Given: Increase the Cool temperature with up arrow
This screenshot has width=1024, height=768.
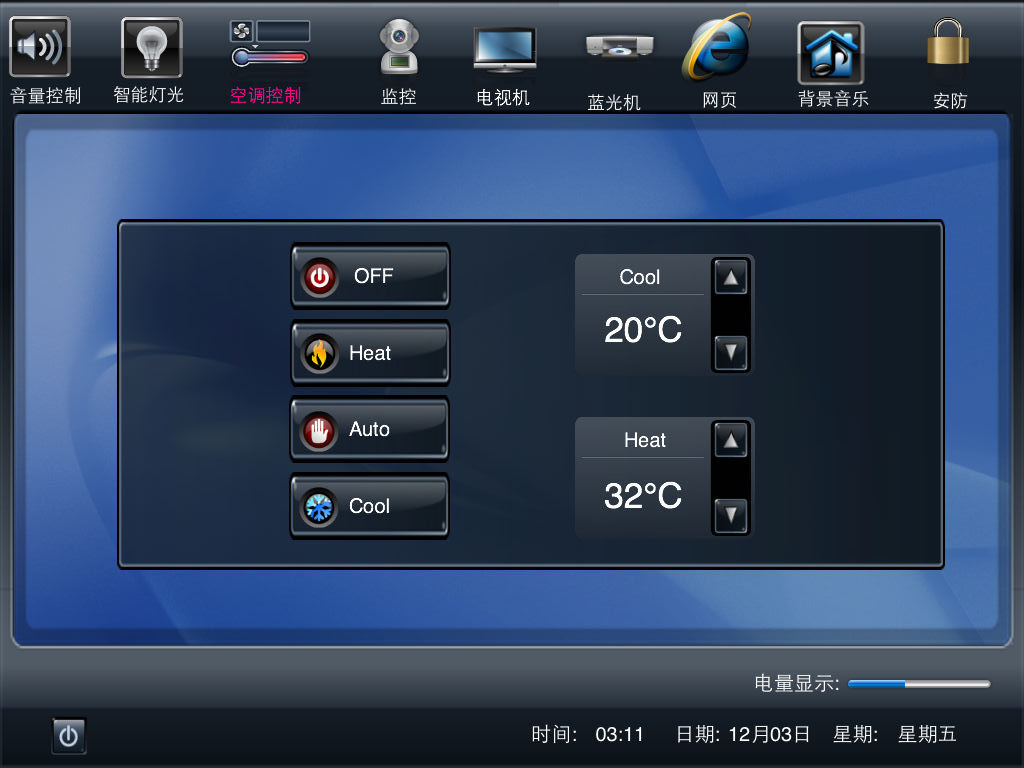Looking at the screenshot, I should click(731, 278).
